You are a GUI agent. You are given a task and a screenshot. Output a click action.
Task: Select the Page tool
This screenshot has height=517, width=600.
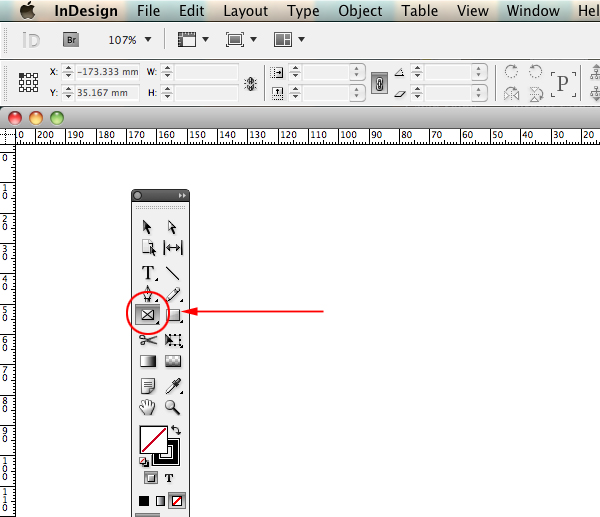click(148, 248)
